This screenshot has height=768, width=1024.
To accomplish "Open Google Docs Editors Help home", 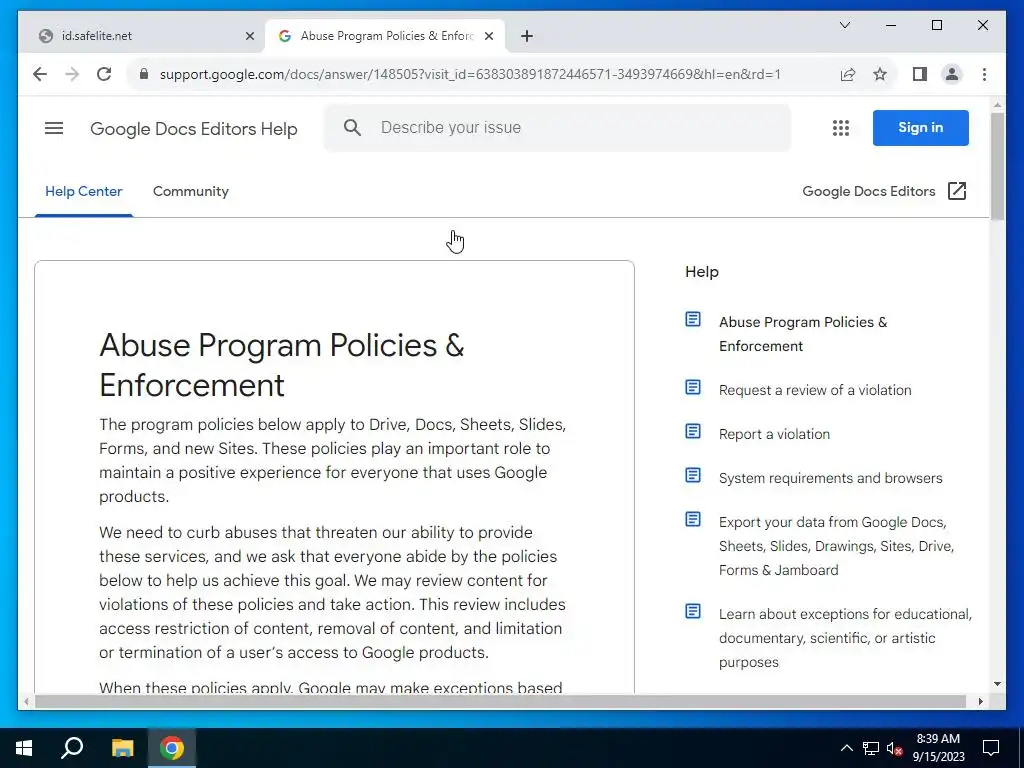I will (193, 129).
